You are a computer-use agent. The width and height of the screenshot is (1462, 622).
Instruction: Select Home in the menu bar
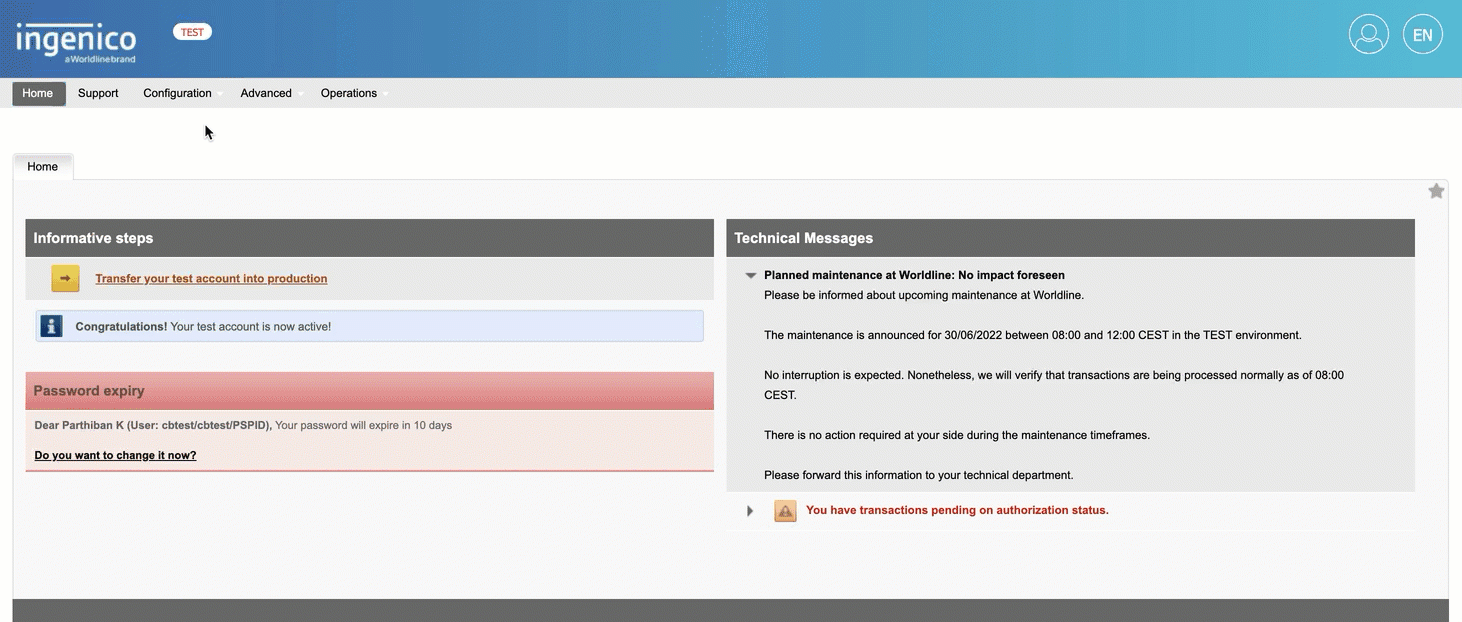38,93
